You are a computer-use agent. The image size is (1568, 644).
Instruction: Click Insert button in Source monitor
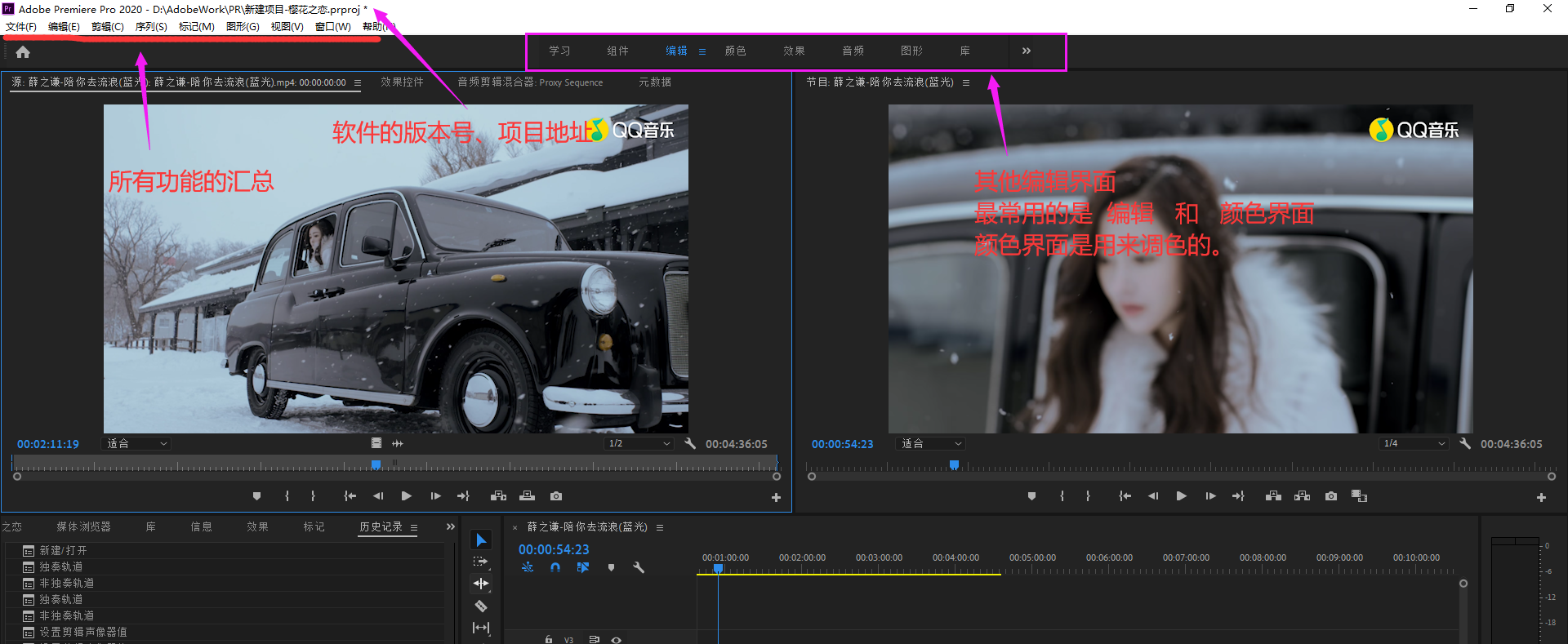coord(498,496)
